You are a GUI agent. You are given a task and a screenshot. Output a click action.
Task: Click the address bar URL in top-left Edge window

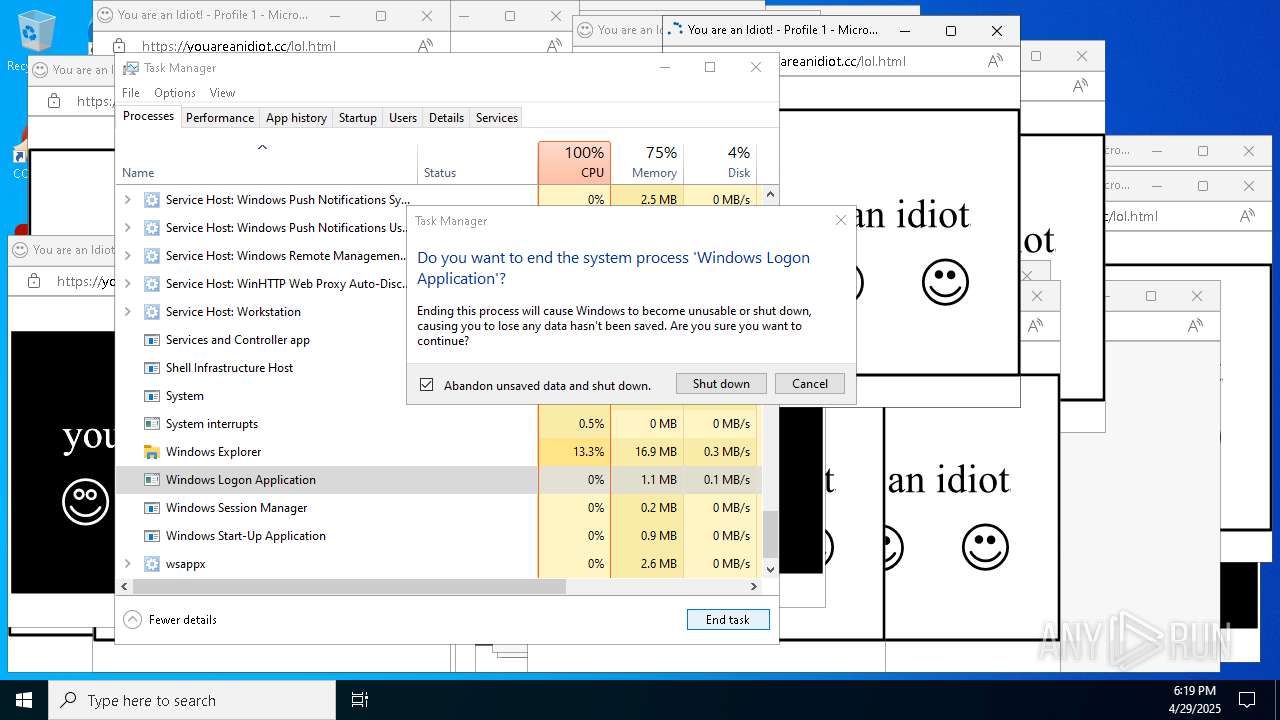click(x=238, y=46)
